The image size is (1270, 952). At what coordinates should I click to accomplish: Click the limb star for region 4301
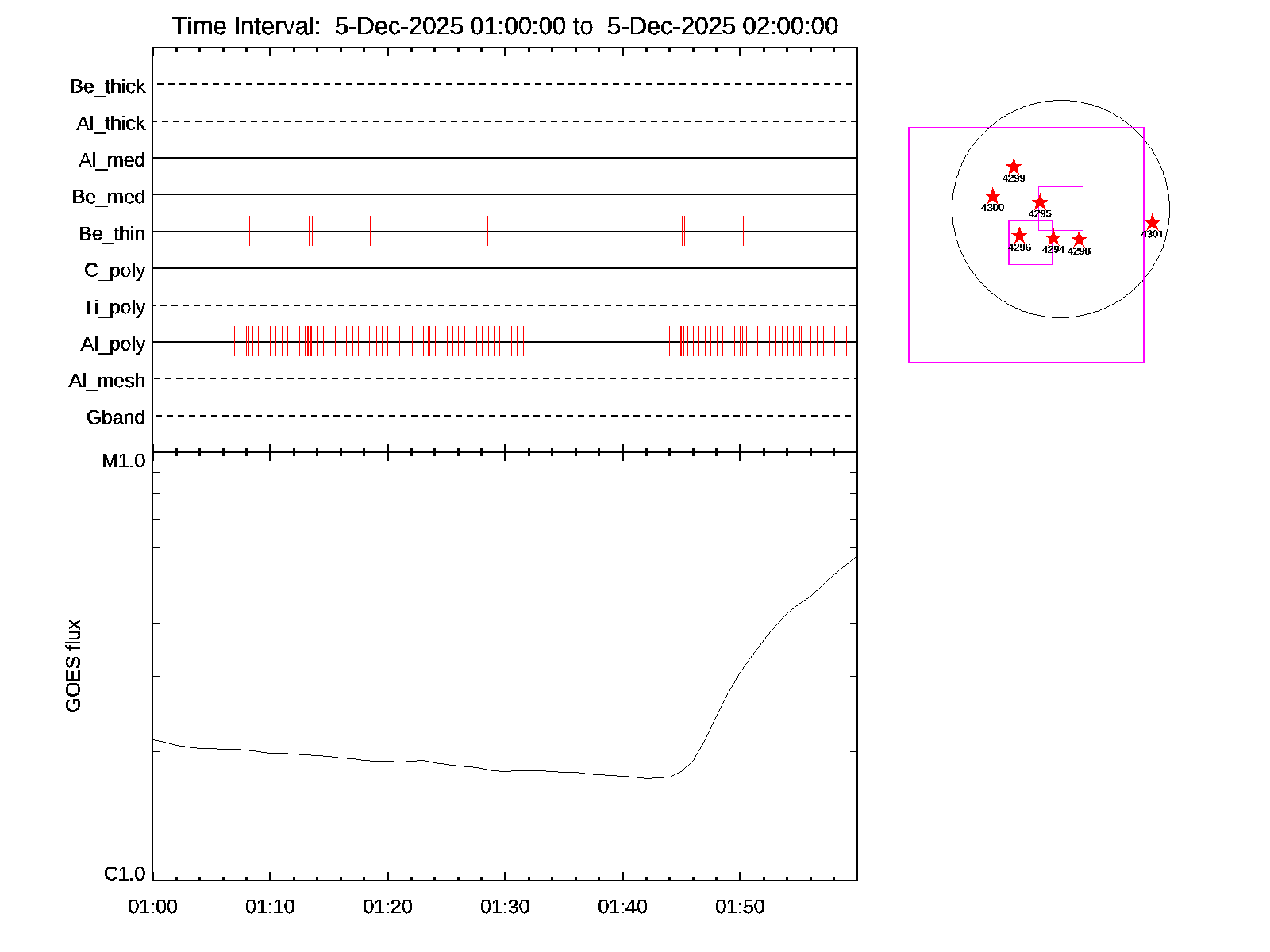(x=1153, y=223)
